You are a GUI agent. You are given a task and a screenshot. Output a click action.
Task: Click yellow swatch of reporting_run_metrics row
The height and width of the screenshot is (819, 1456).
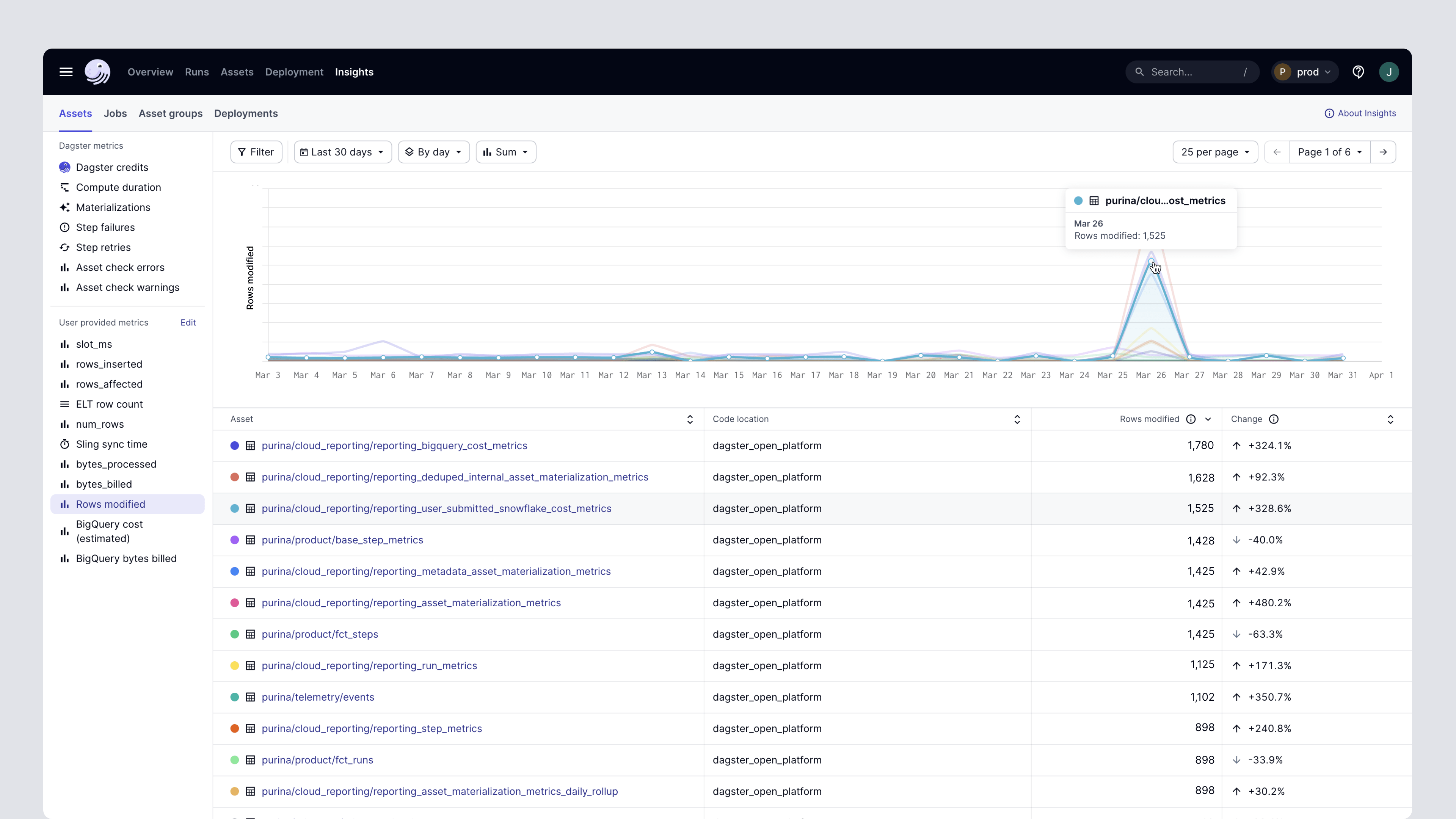[235, 665]
